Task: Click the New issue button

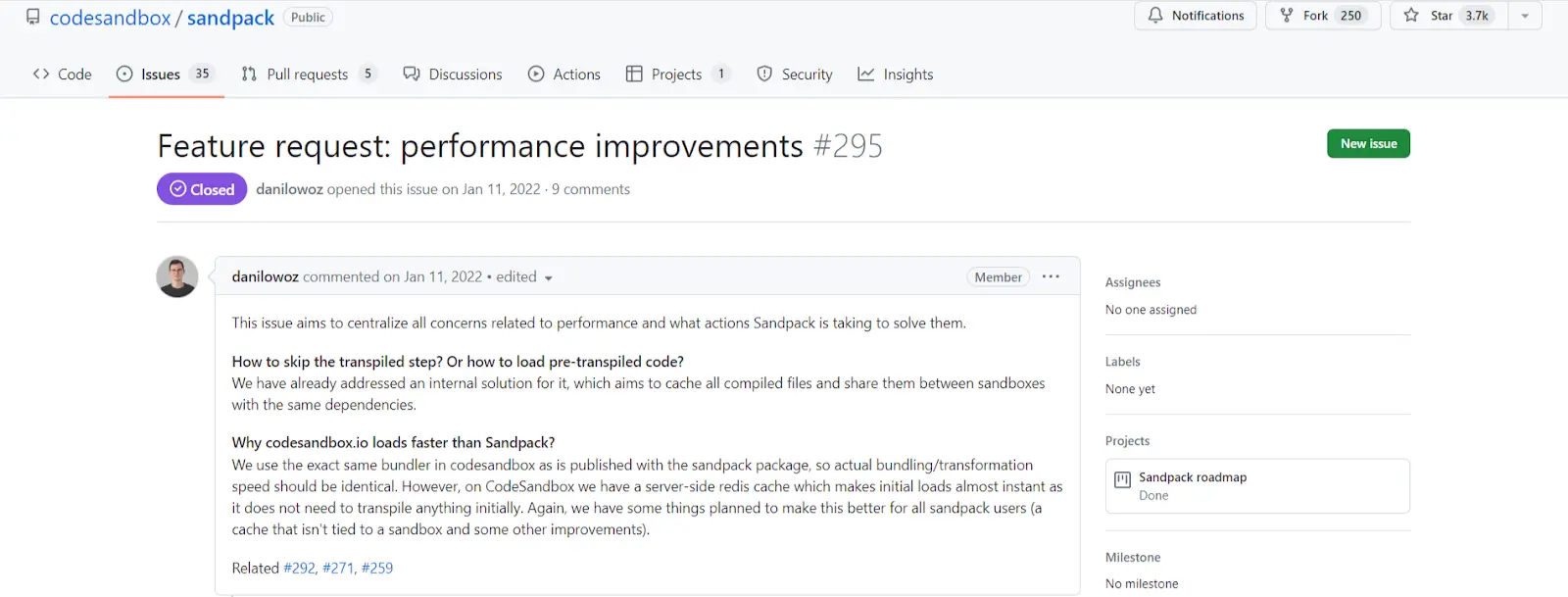Action: [x=1367, y=143]
